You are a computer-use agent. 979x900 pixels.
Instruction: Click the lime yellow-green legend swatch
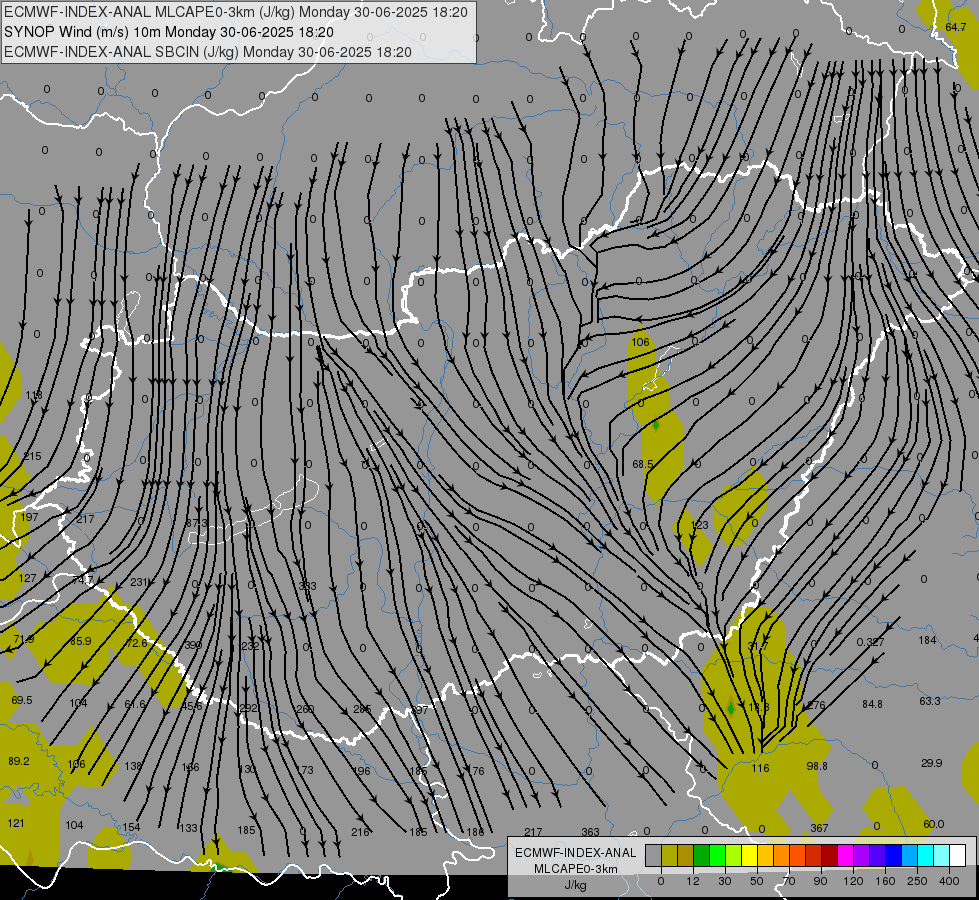click(x=734, y=856)
